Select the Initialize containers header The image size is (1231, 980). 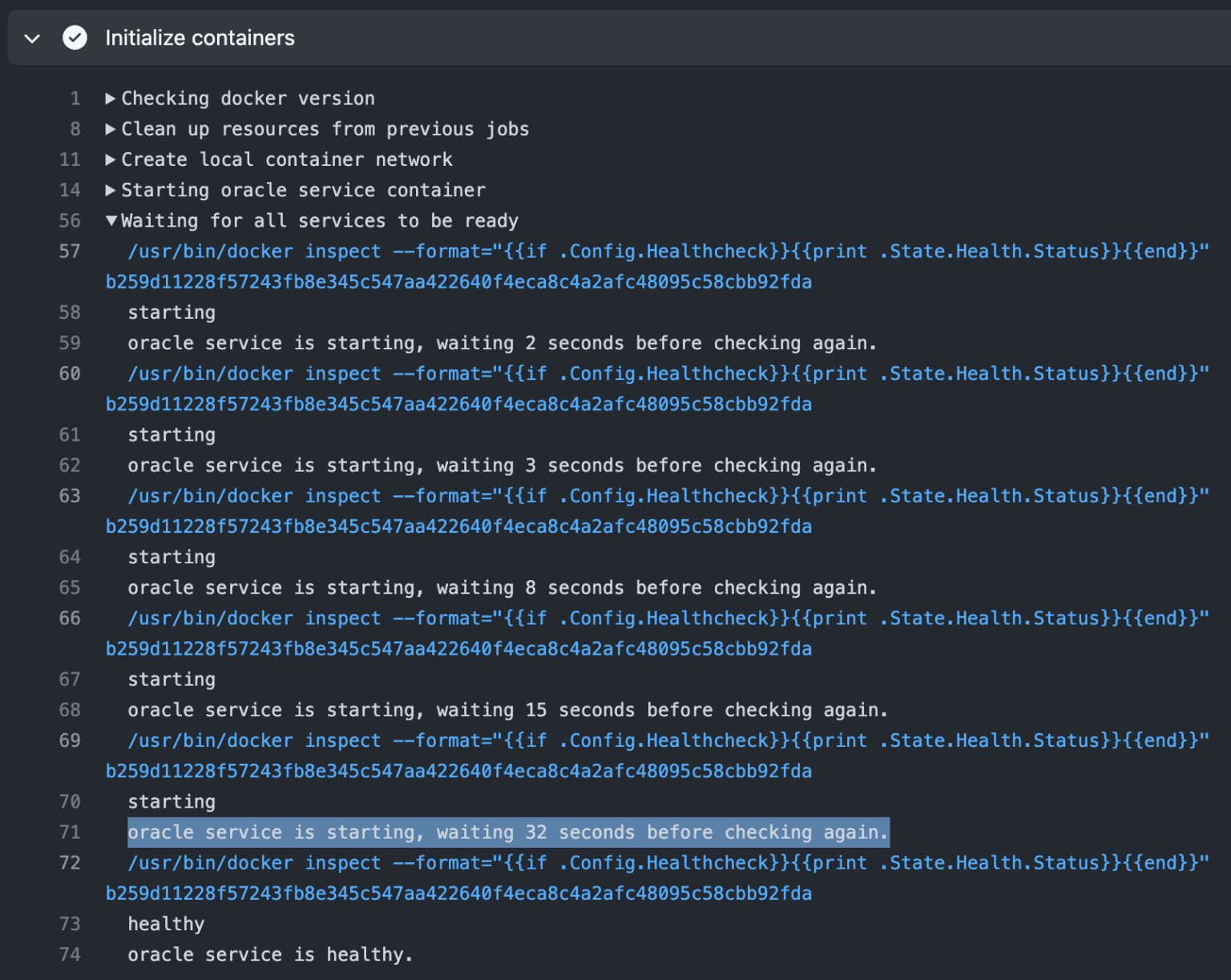(200, 37)
